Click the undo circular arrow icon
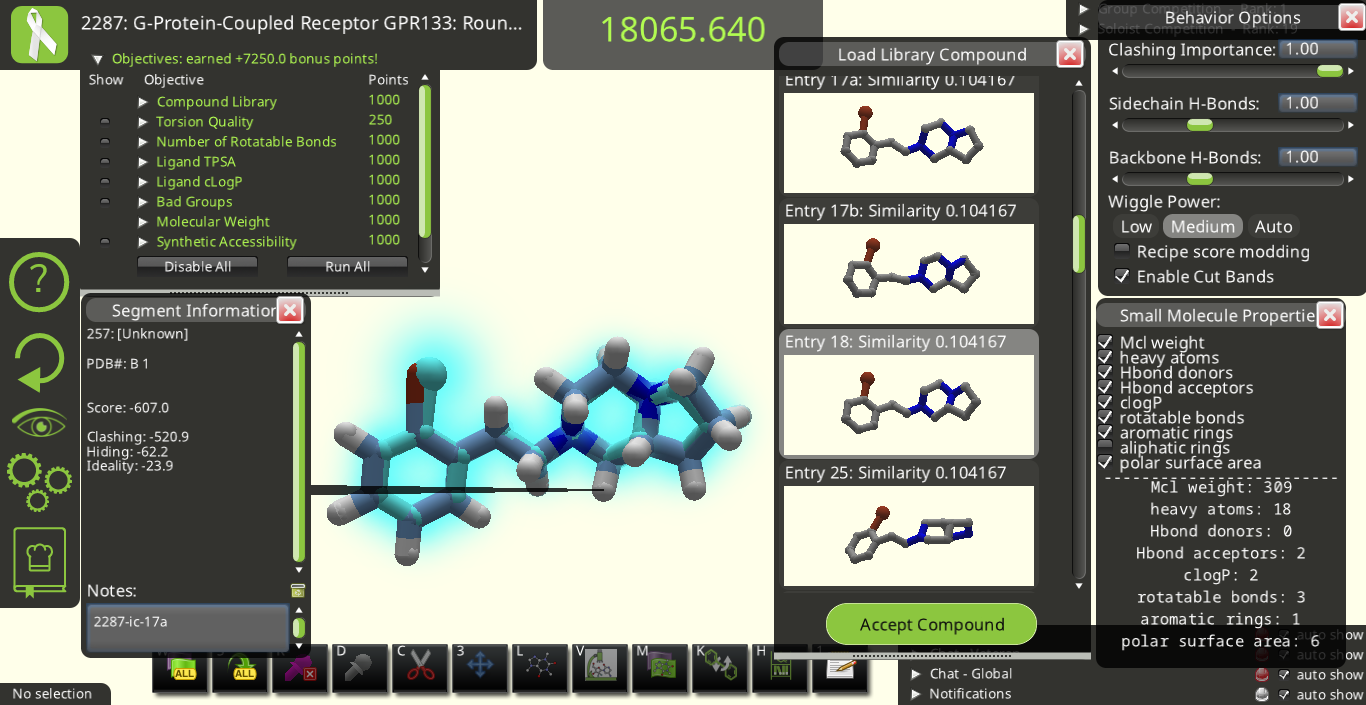Viewport: 1366px width, 705px height. click(40, 362)
